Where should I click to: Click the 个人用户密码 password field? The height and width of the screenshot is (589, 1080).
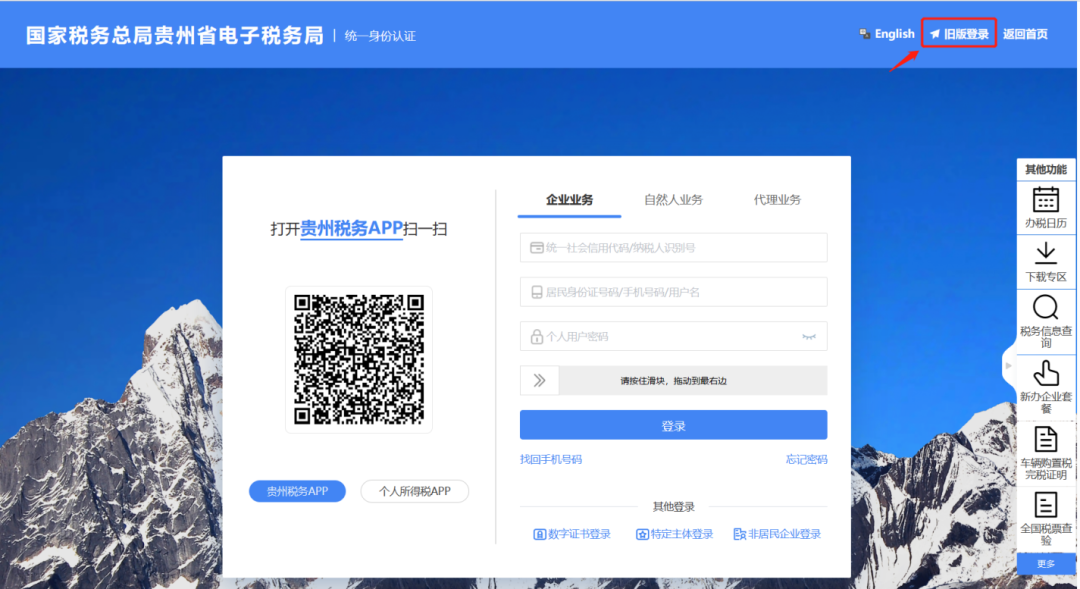(674, 336)
